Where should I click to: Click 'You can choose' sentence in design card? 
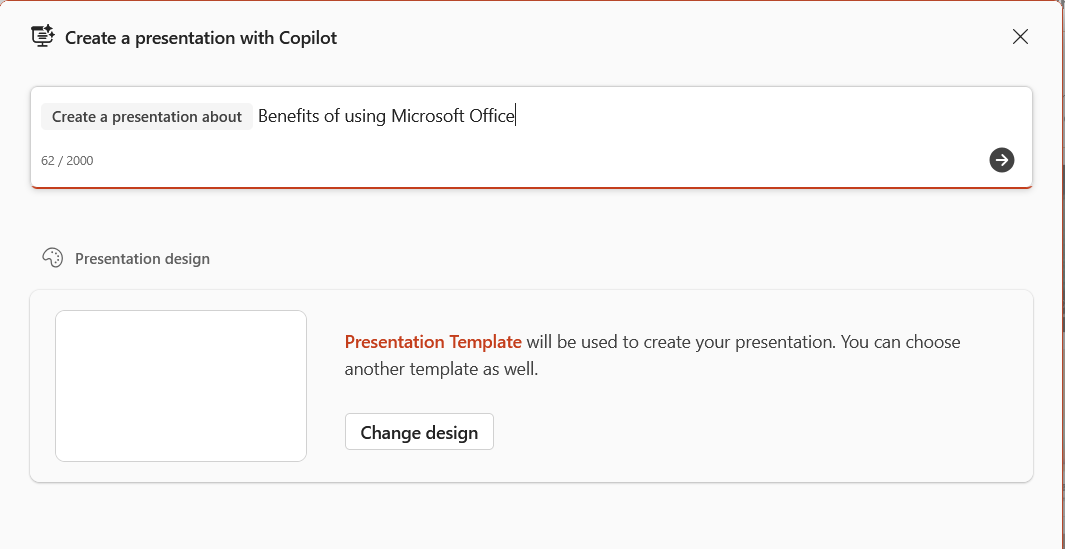(x=901, y=342)
